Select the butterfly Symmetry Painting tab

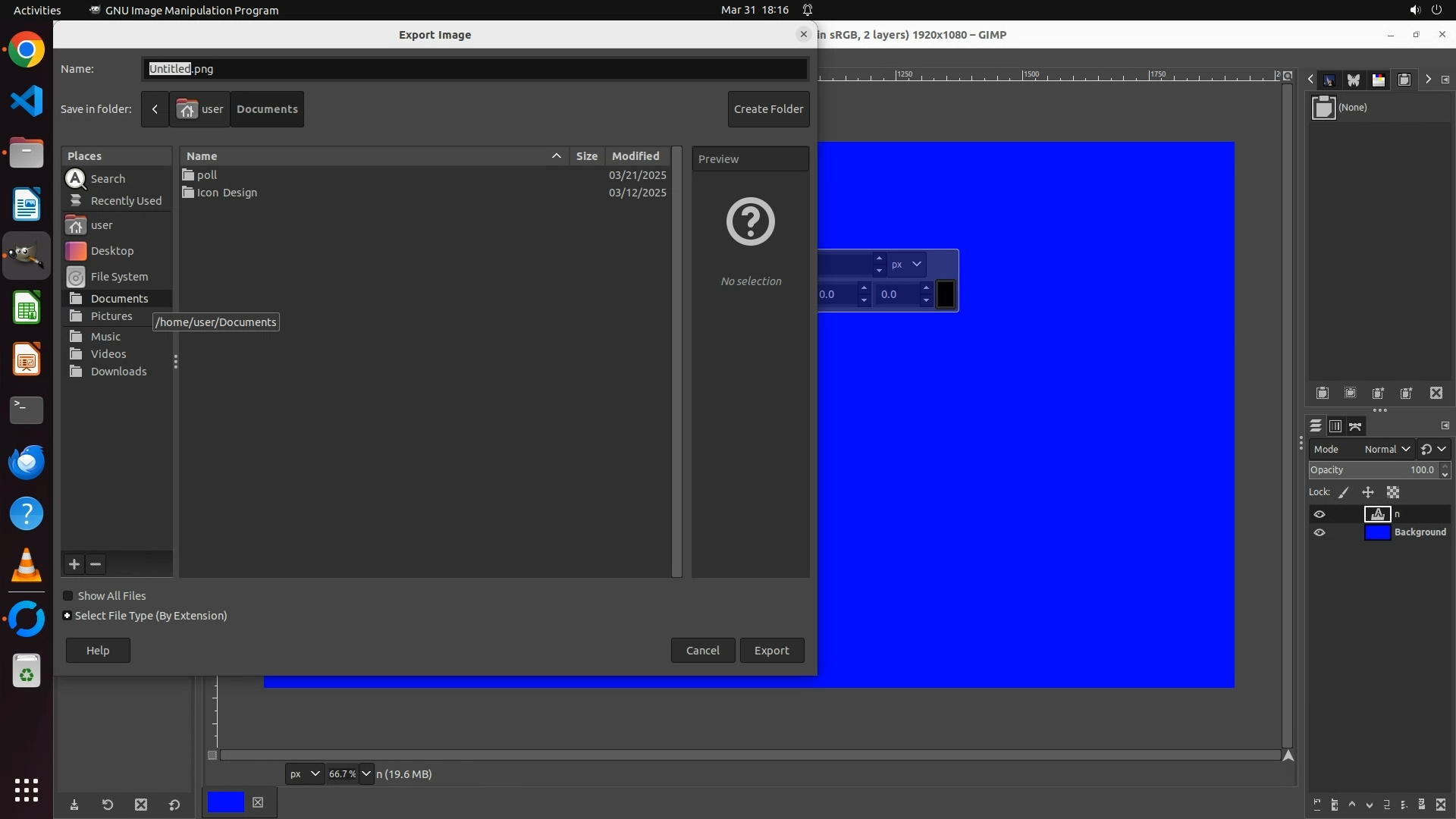point(1354,80)
